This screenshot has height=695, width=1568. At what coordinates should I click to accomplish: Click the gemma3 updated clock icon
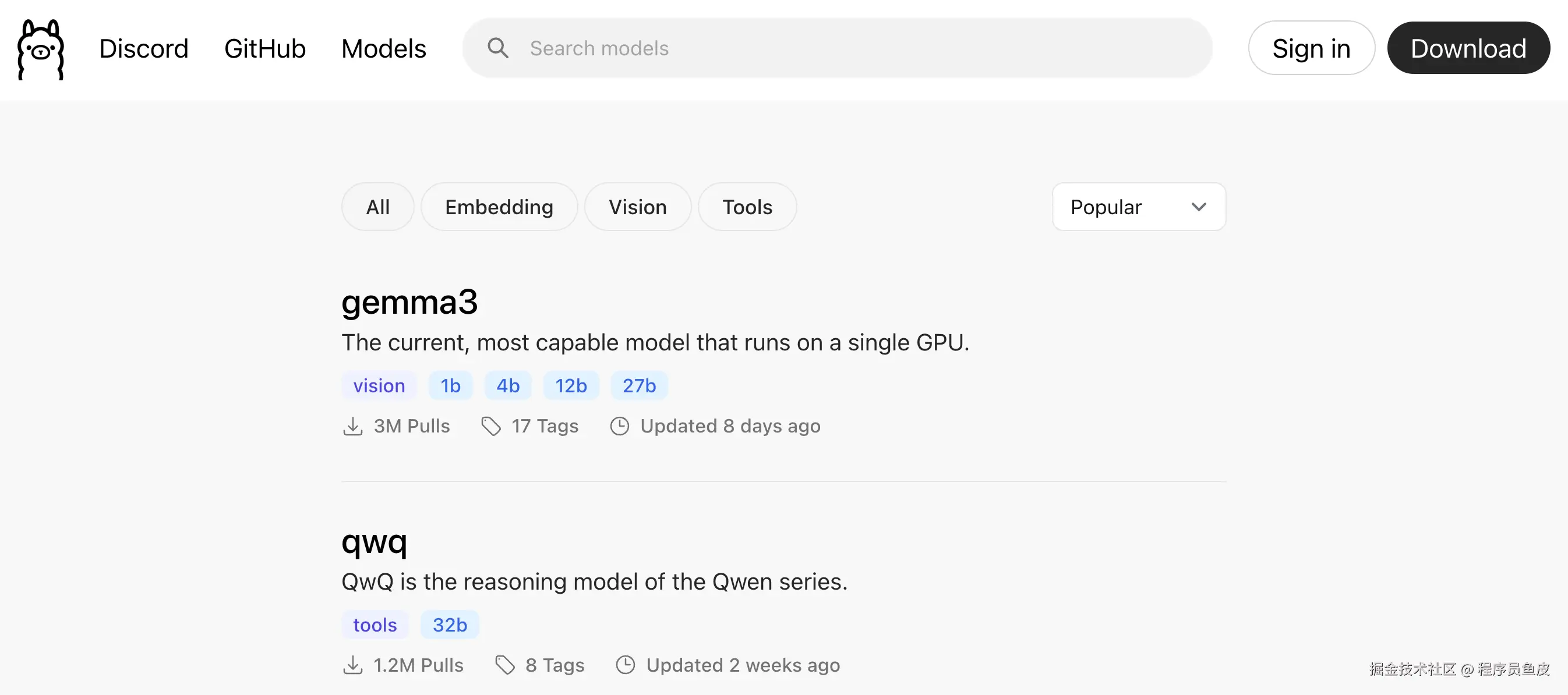pos(619,426)
